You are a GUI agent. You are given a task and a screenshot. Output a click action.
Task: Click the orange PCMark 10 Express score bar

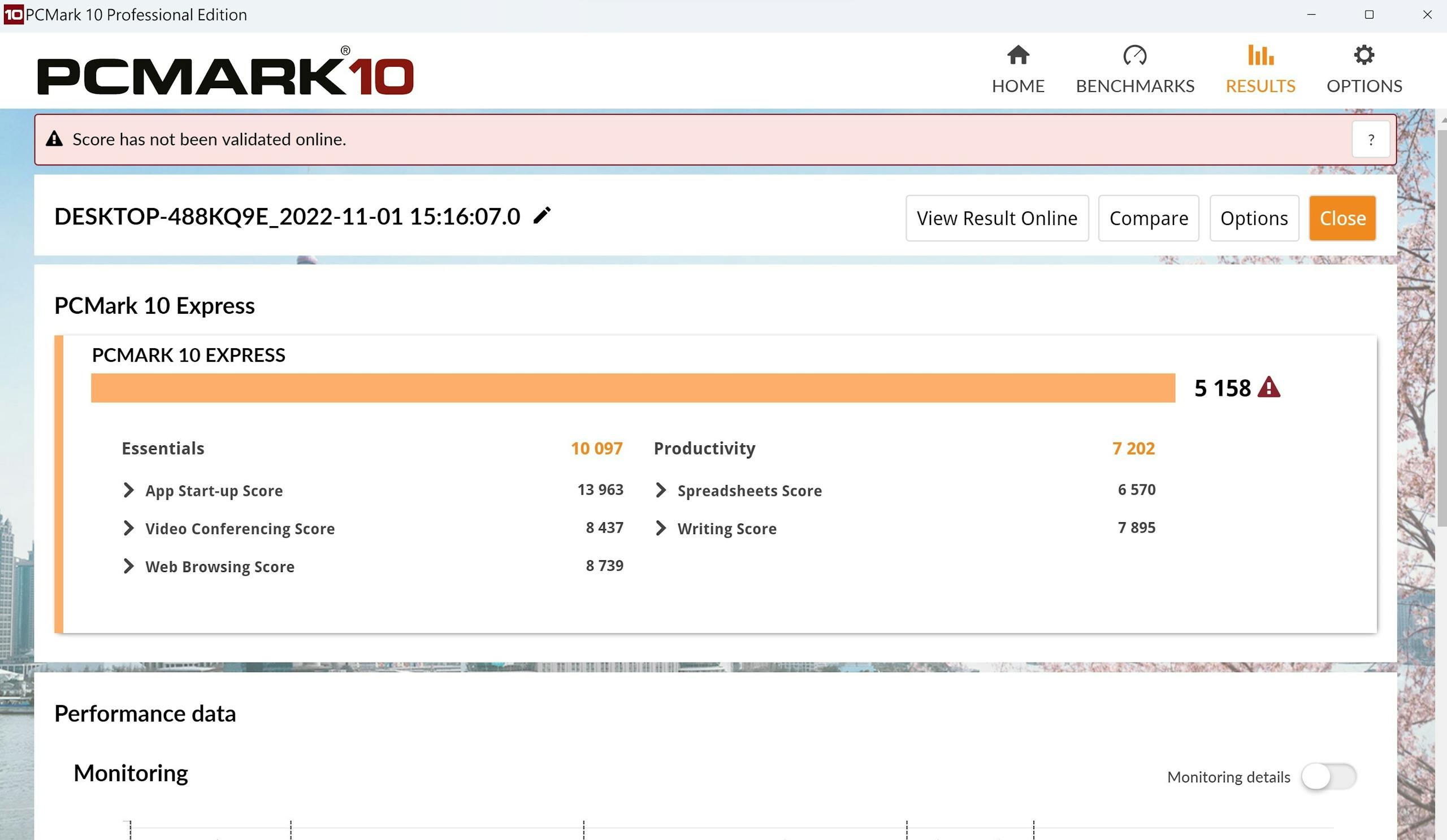click(631, 388)
